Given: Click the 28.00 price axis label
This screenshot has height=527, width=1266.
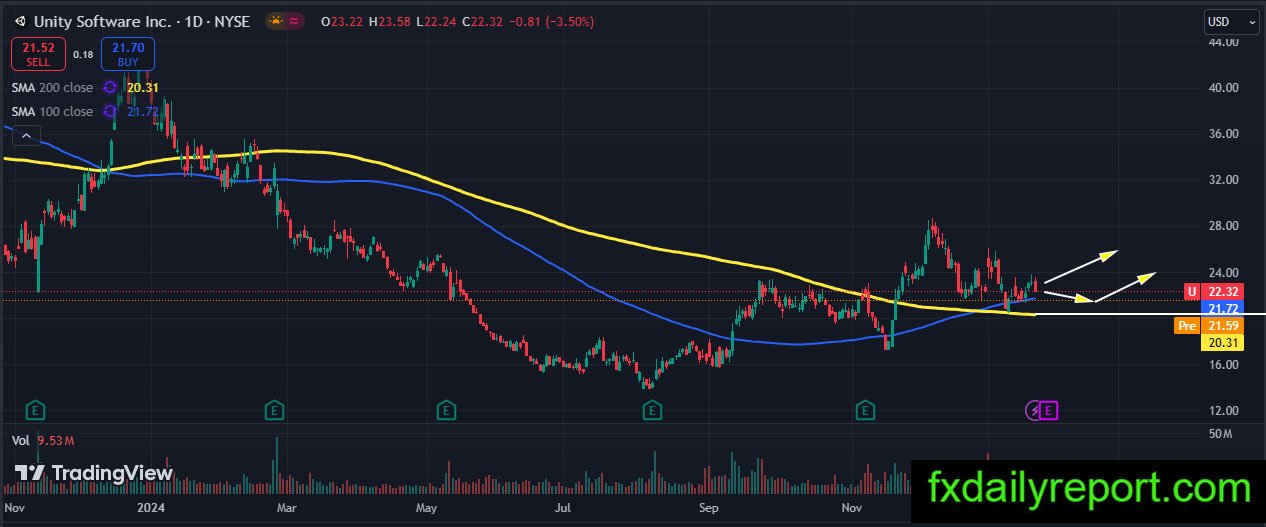Looking at the screenshot, I should pos(1223,226).
